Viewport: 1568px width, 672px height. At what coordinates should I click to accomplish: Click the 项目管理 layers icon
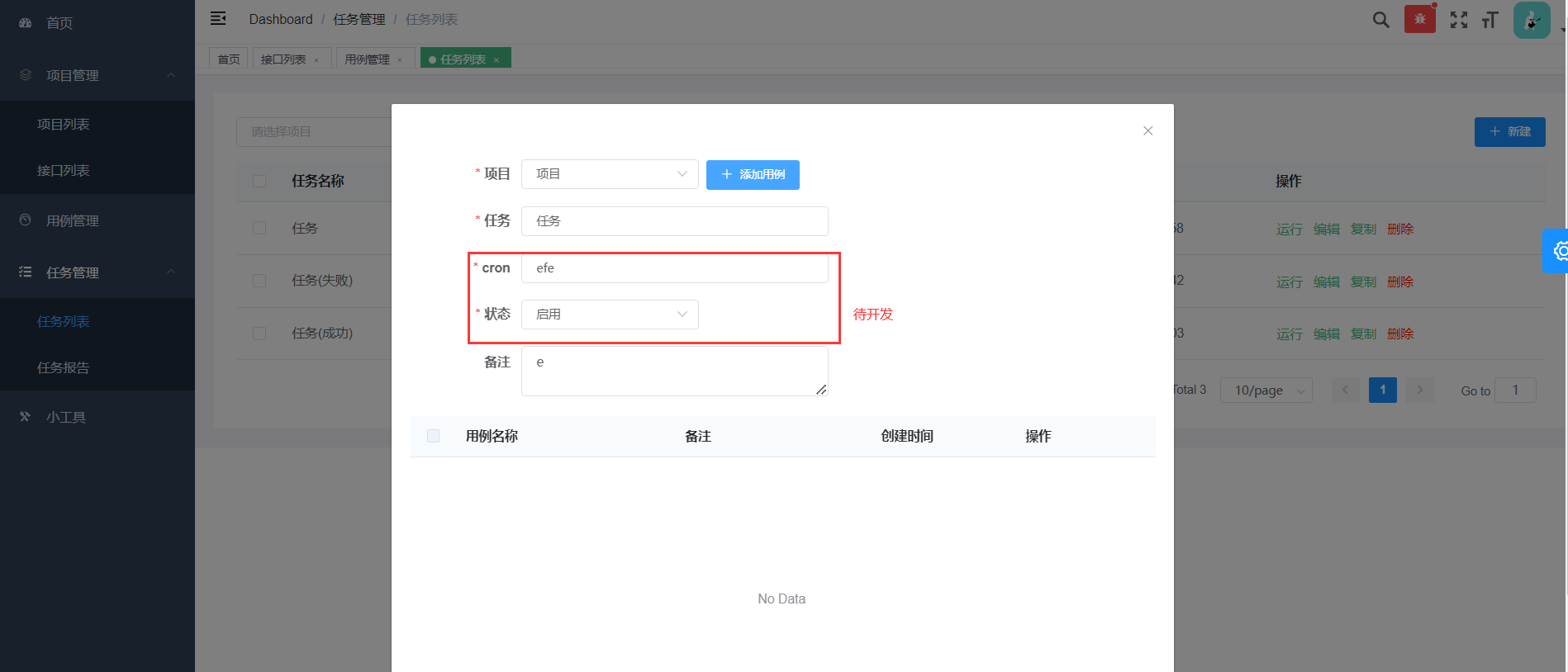coord(26,75)
